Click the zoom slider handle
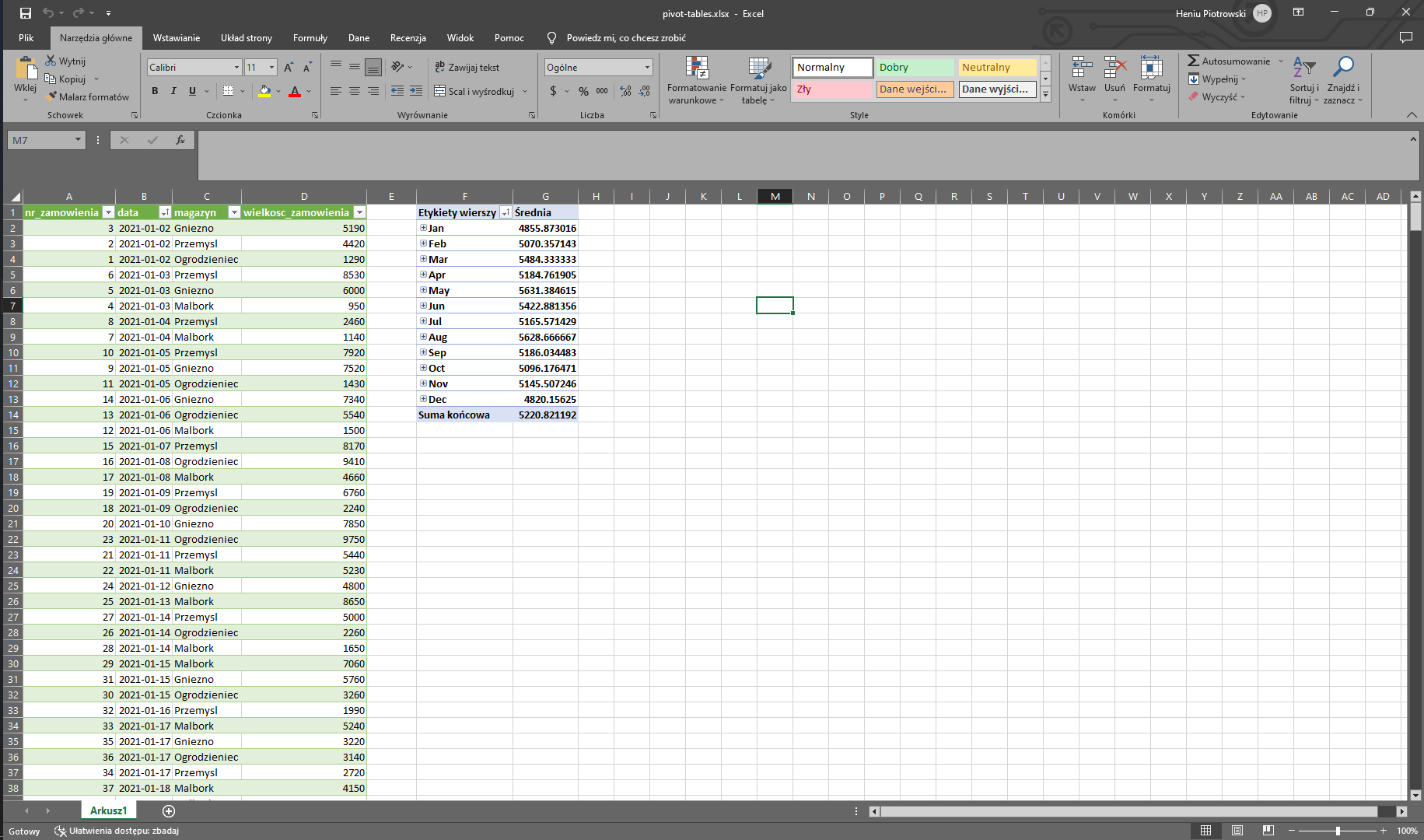The height and width of the screenshot is (840, 1424). pos(1338,831)
